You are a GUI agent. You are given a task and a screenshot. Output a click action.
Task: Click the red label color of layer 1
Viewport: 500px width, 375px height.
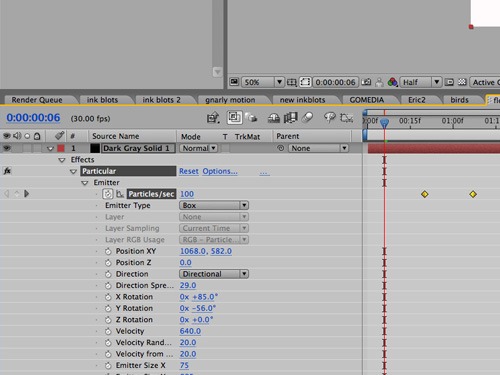pyautogui.click(x=61, y=148)
